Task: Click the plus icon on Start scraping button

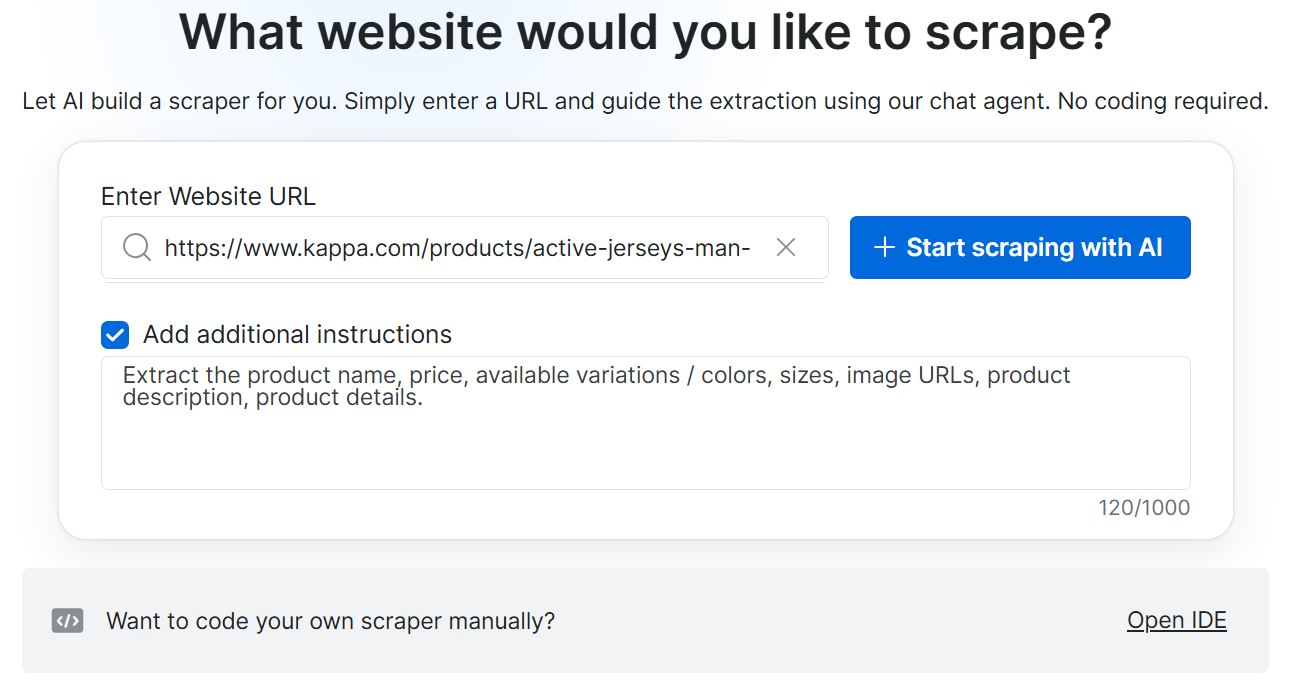Action: [x=883, y=247]
